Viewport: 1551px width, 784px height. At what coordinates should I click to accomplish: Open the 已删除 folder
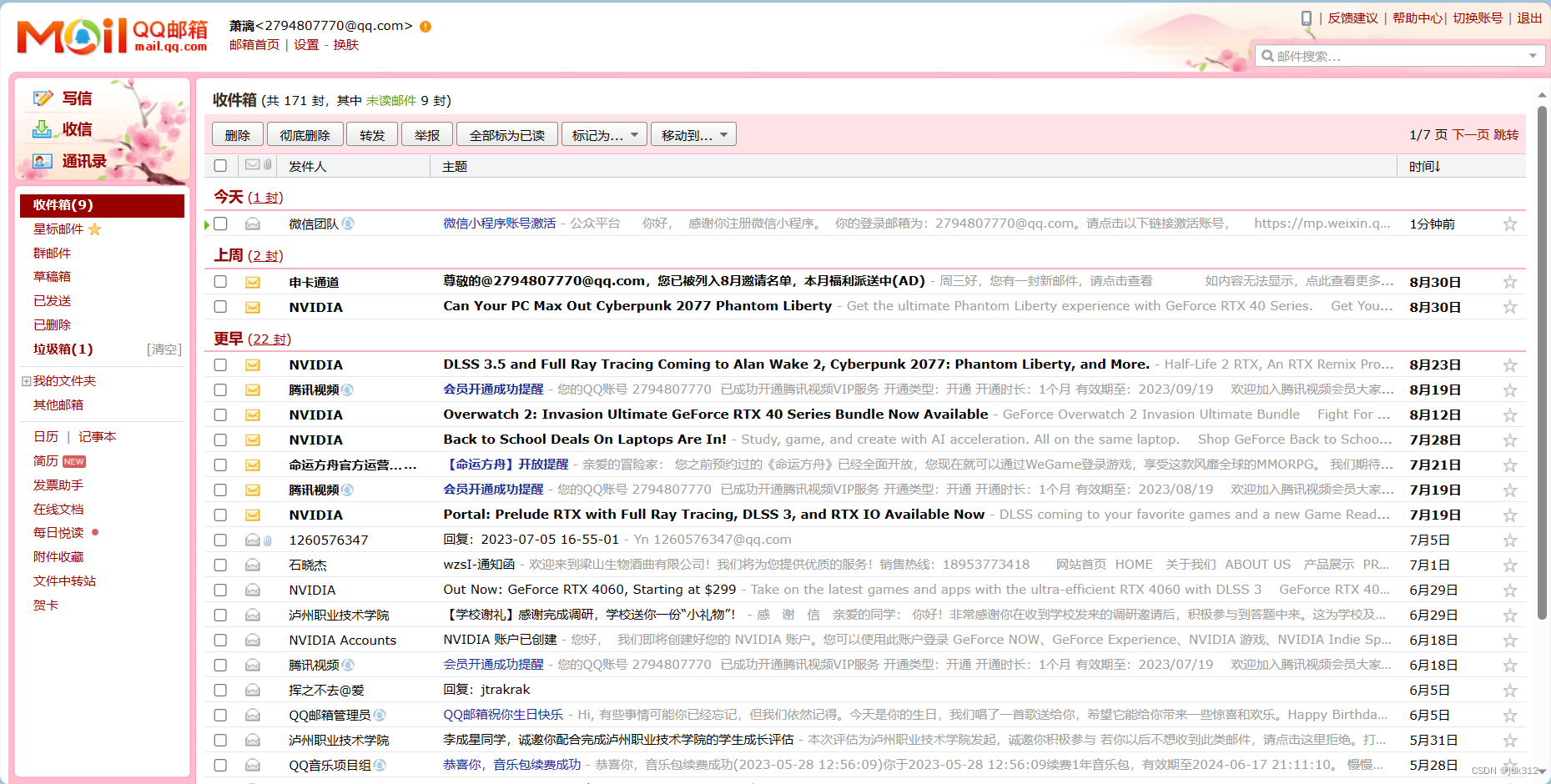(52, 325)
